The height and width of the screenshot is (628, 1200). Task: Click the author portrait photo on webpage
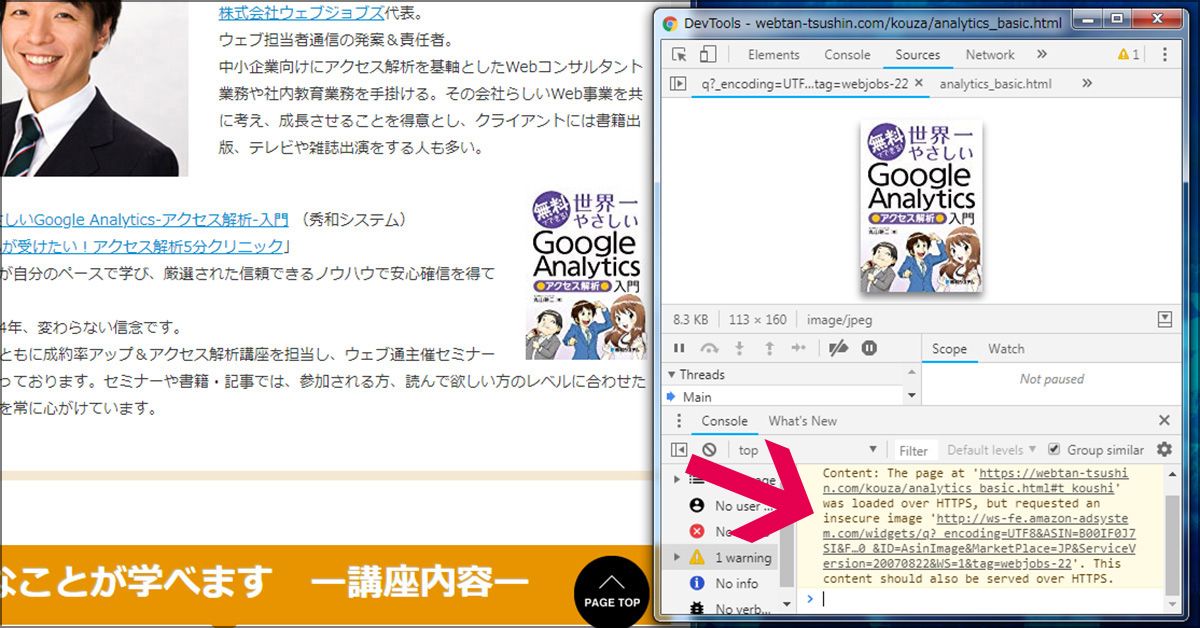(94, 88)
